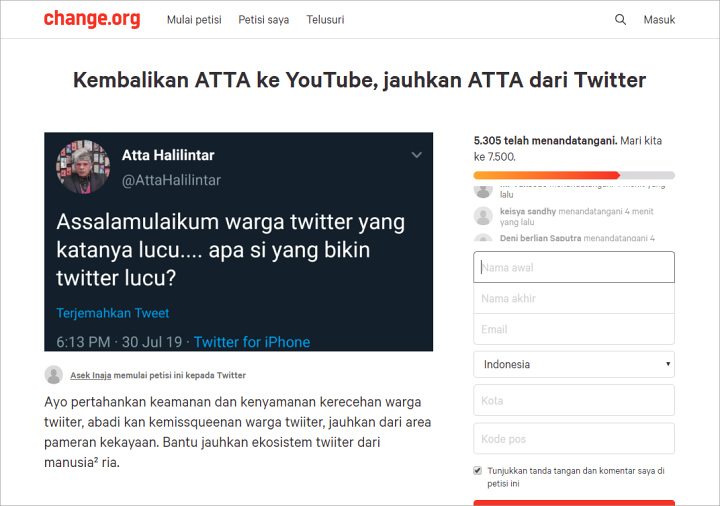Click the tweet text Assalamulaikum warga twitter
720x506 pixels.
tap(231, 250)
